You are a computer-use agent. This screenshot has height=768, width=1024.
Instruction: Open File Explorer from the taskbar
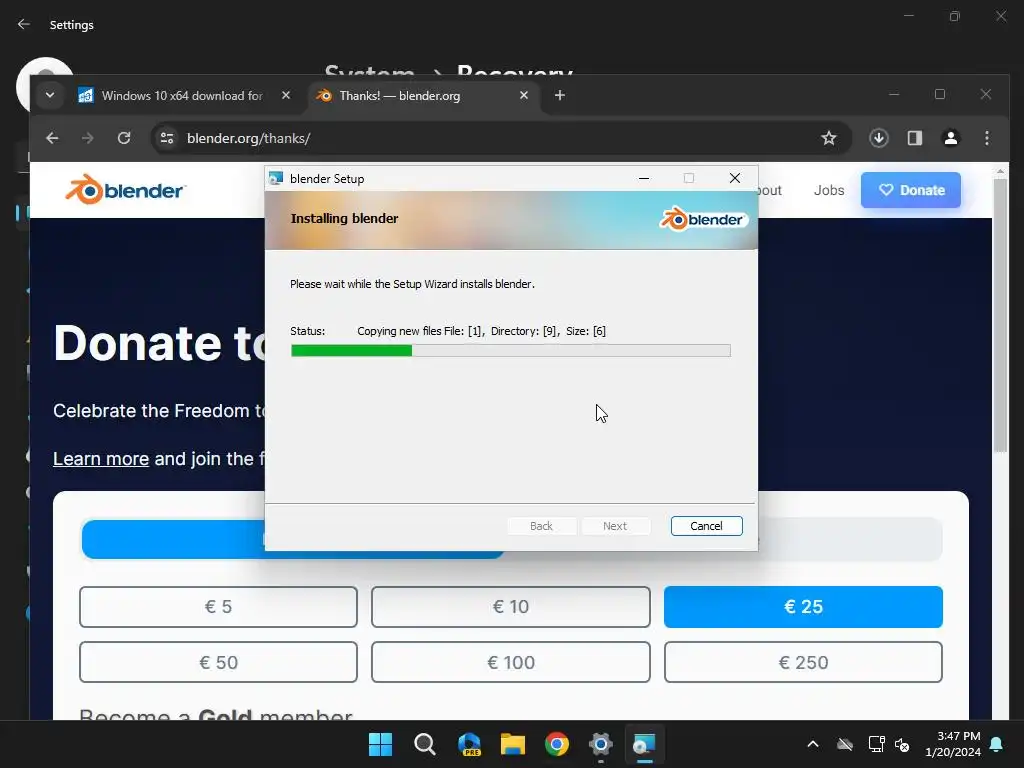pyautogui.click(x=513, y=744)
